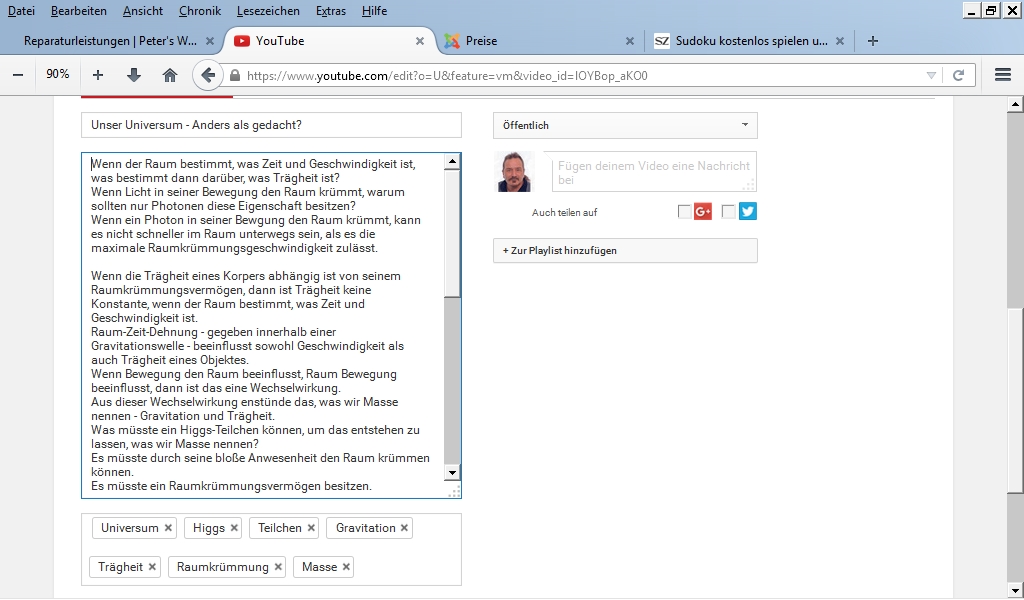
Task: Enable sharing on Google+ checkbox
Action: click(684, 212)
